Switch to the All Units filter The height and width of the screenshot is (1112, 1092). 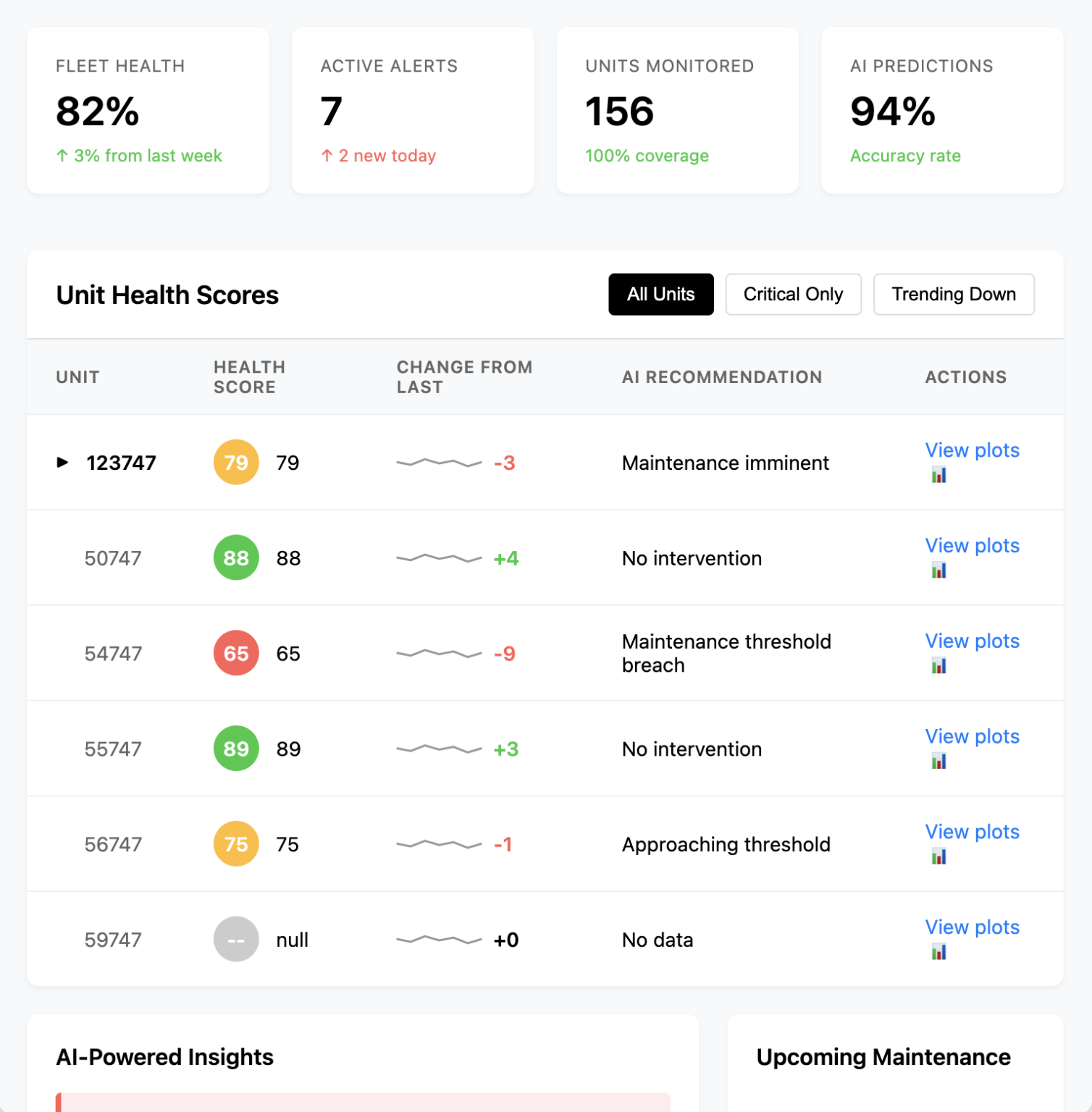[660, 295]
